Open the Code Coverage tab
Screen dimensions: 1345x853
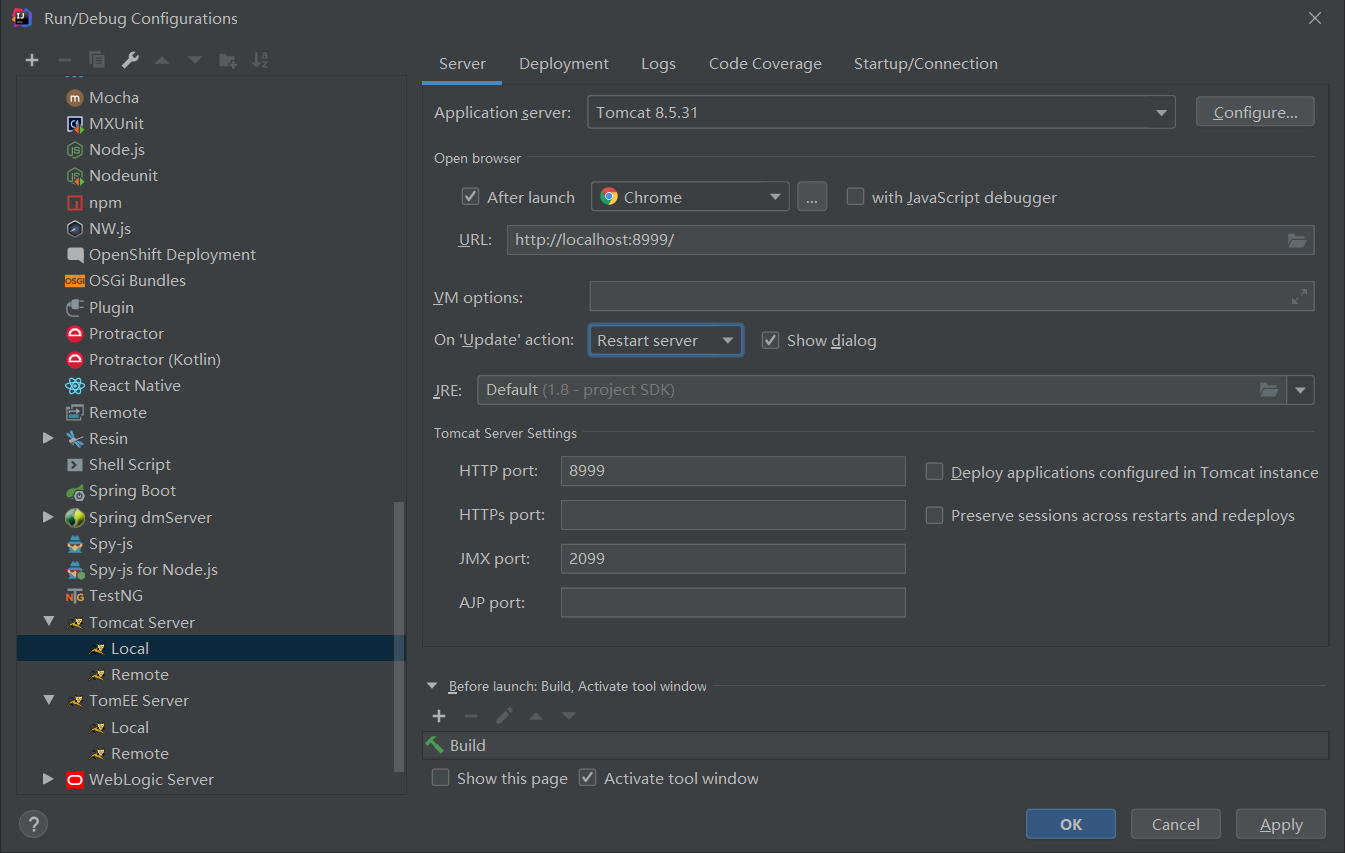[x=765, y=64]
